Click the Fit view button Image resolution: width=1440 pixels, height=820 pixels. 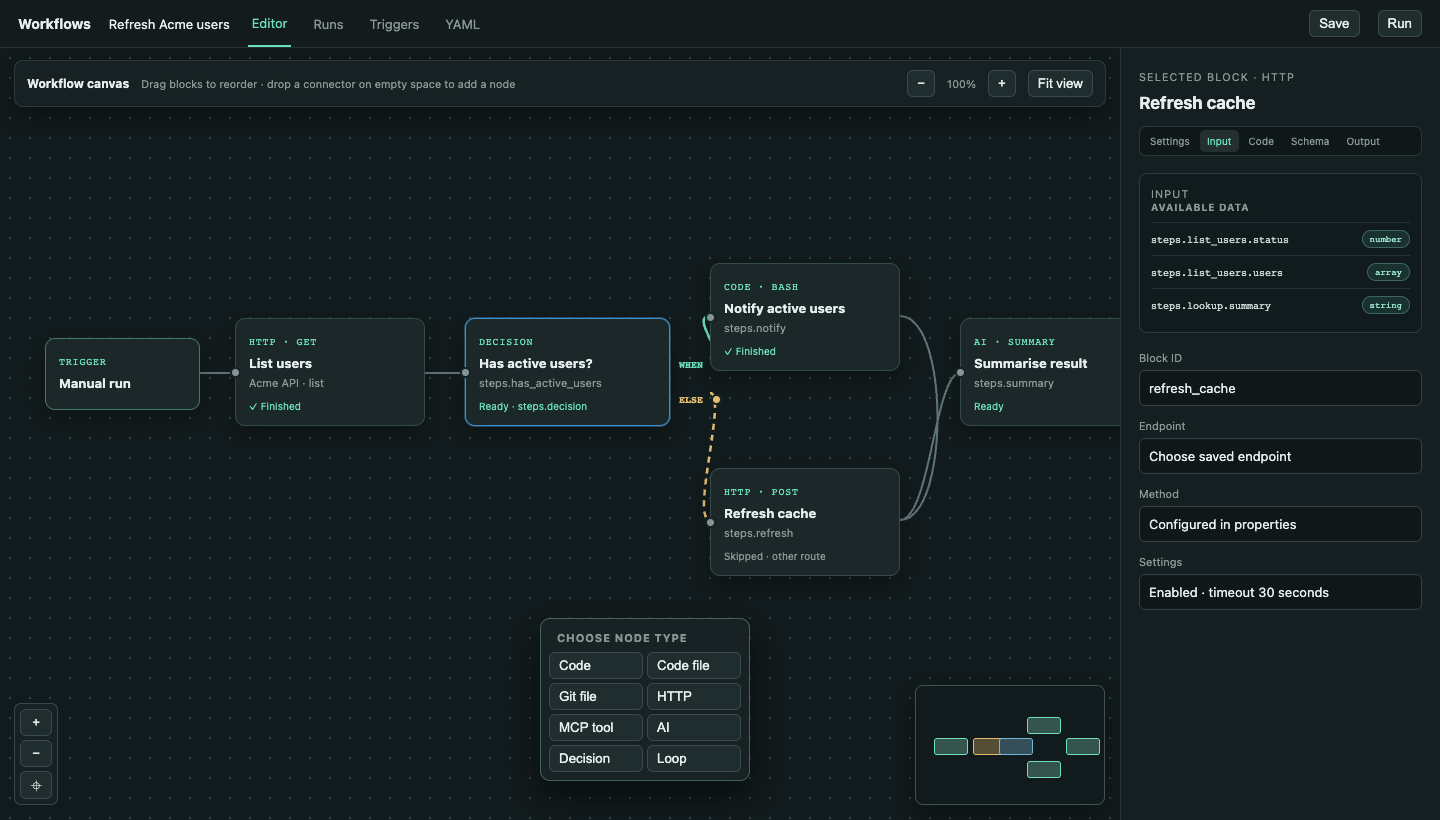(1060, 84)
